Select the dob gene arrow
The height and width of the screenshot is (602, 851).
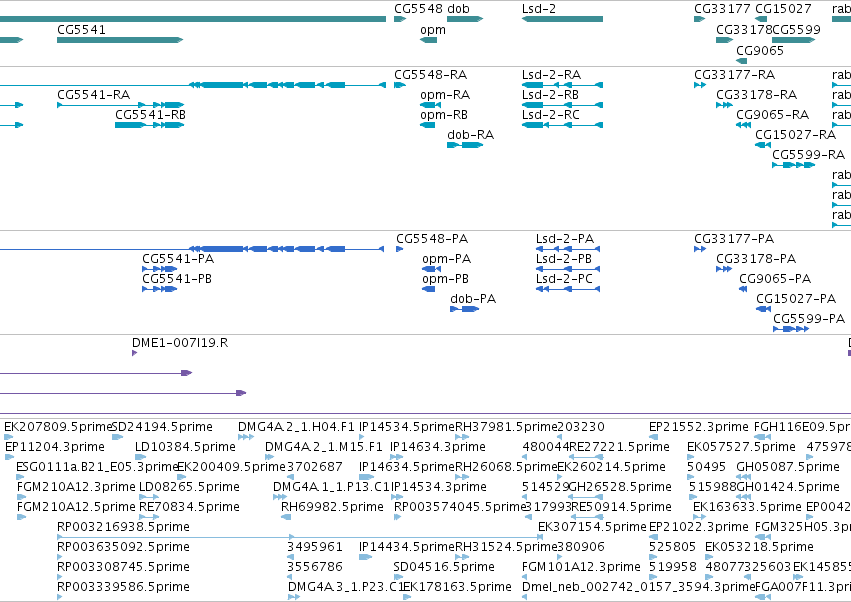(x=465, y=19)
